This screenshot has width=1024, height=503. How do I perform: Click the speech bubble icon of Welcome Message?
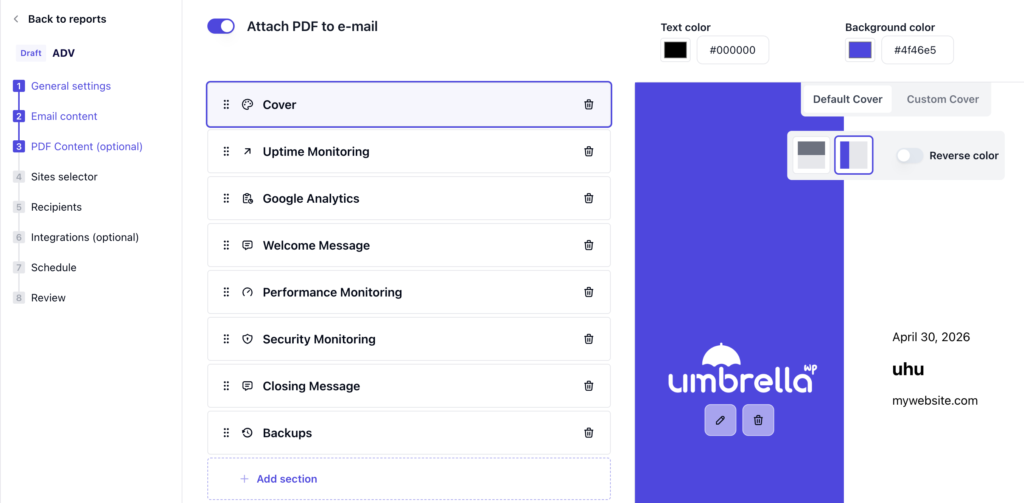[x=247, y=246]
